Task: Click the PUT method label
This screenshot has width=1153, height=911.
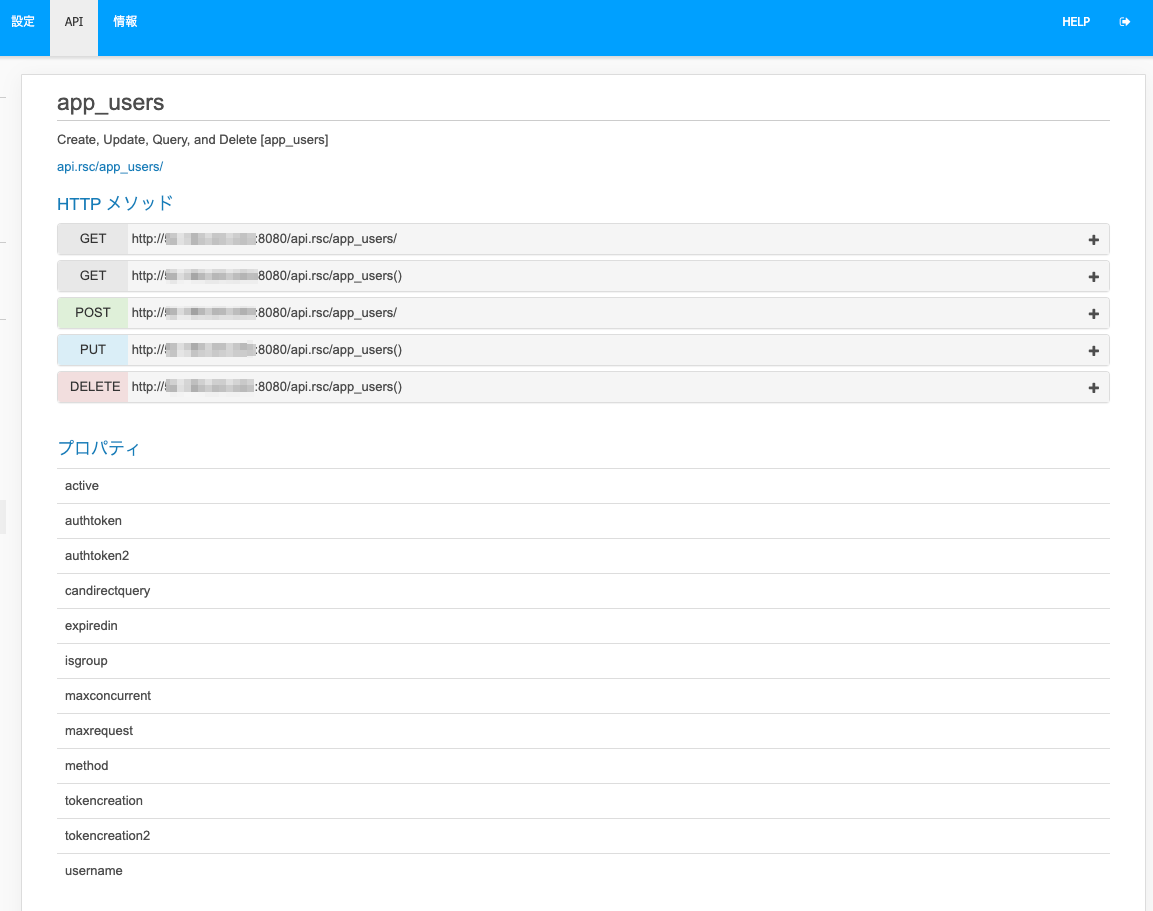Action: click(93, 350)
